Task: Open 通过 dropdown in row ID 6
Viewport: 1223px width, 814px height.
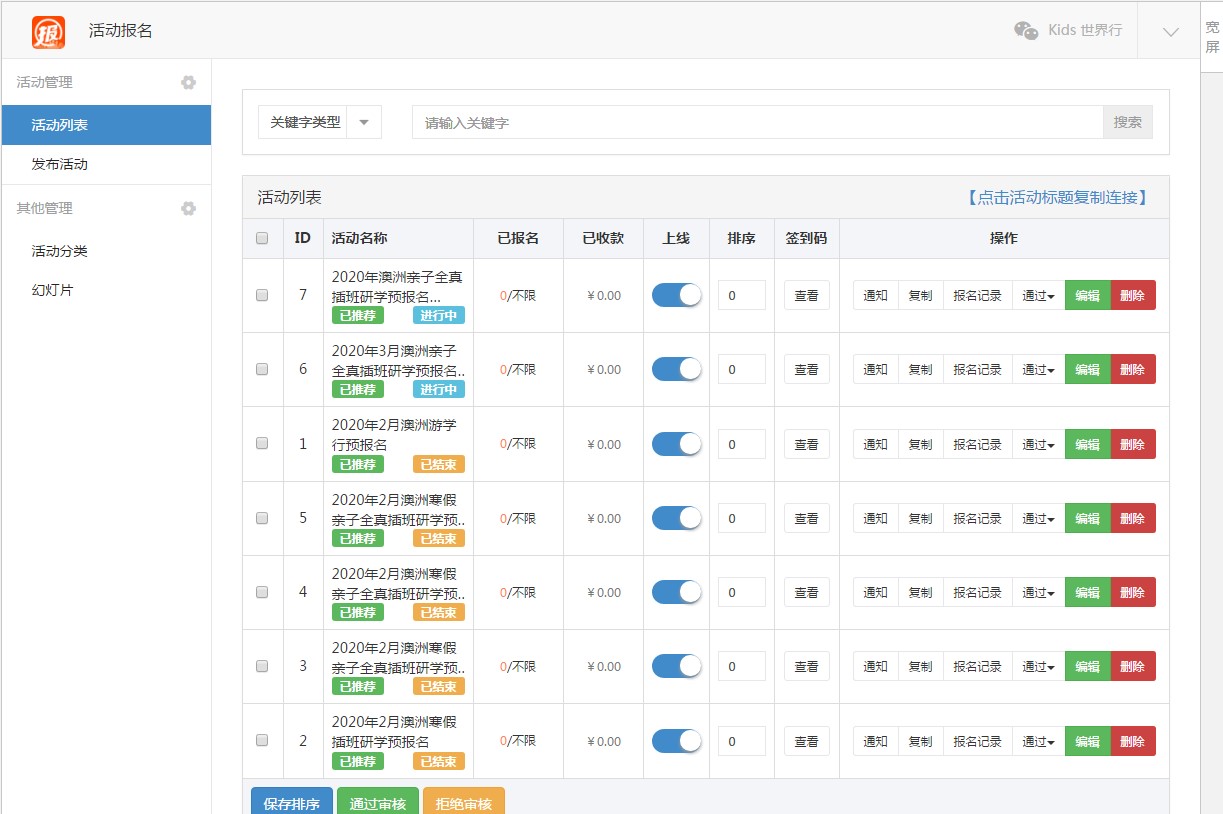Action: pos(1039,369)
